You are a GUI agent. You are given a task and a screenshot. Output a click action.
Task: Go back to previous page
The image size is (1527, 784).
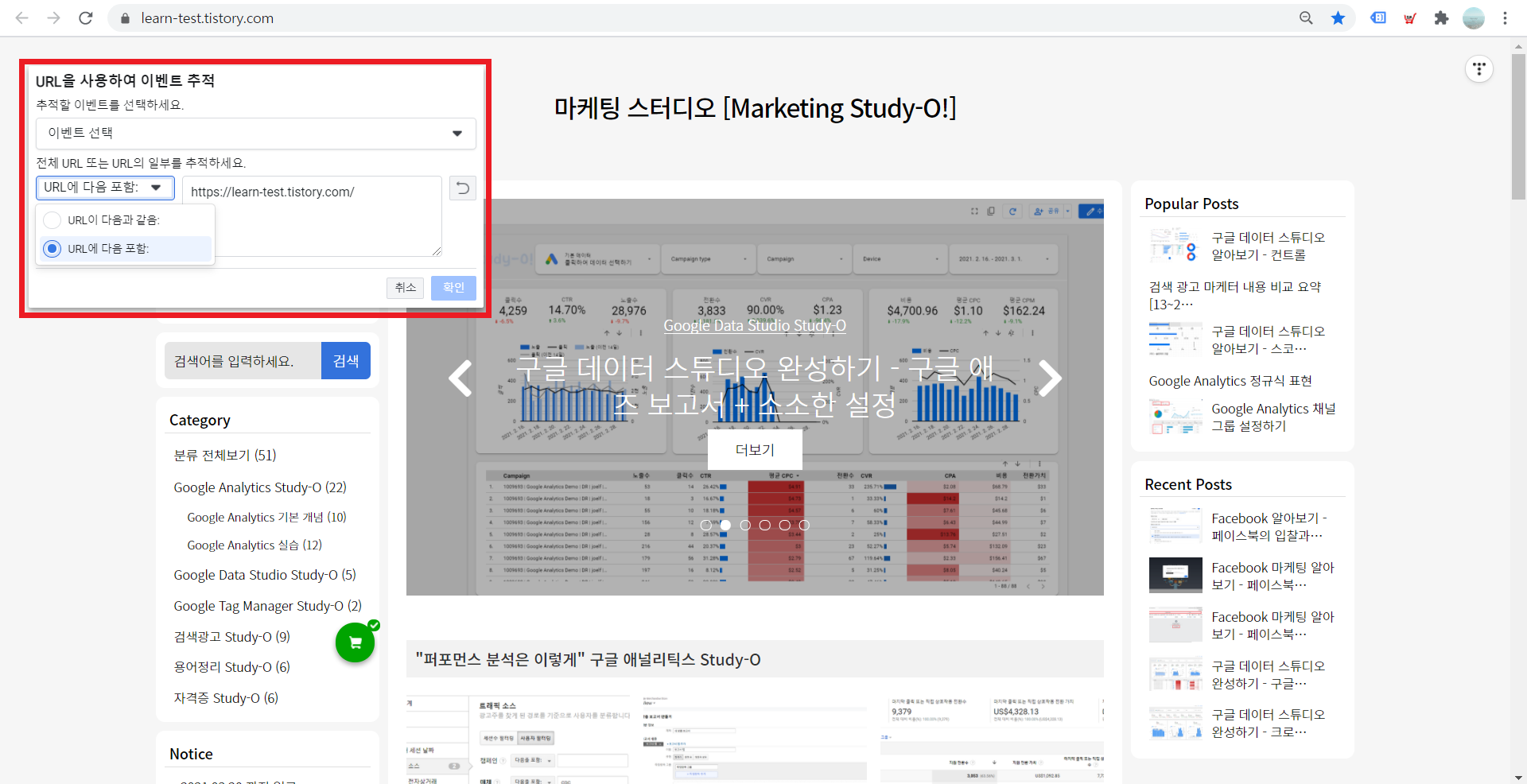(x=21, y=17)
